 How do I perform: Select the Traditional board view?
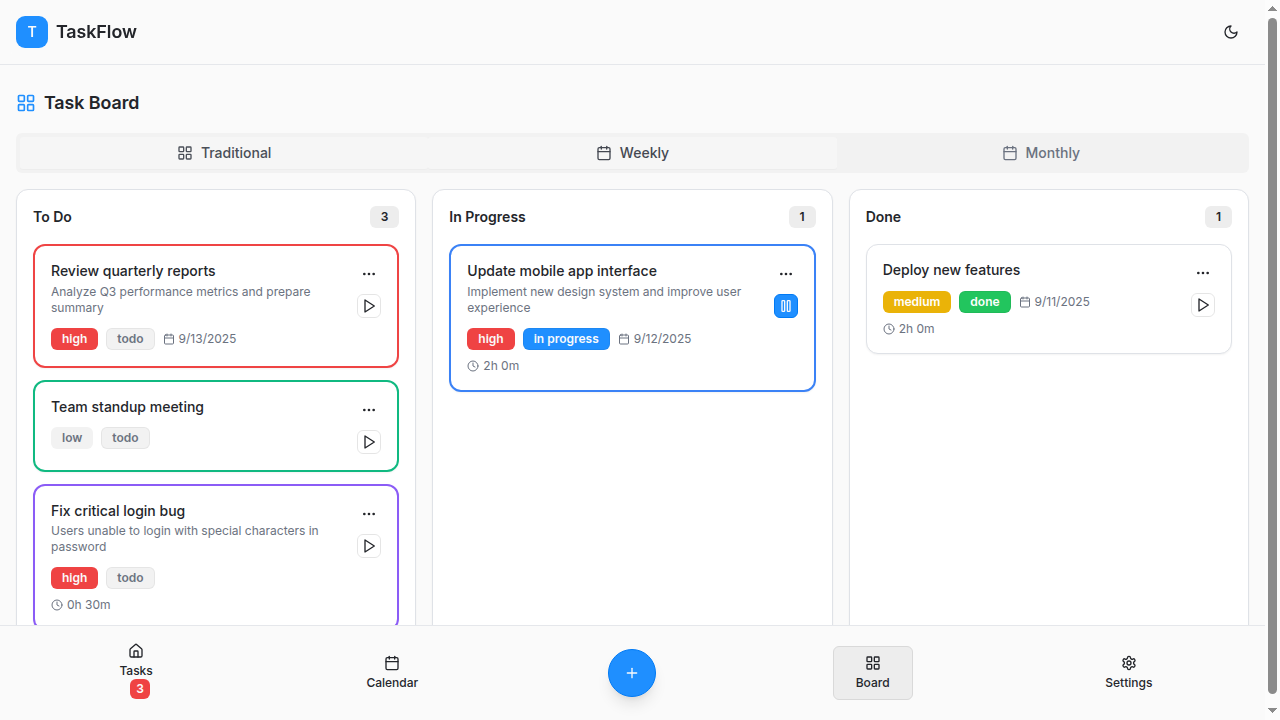pos(224,153)
